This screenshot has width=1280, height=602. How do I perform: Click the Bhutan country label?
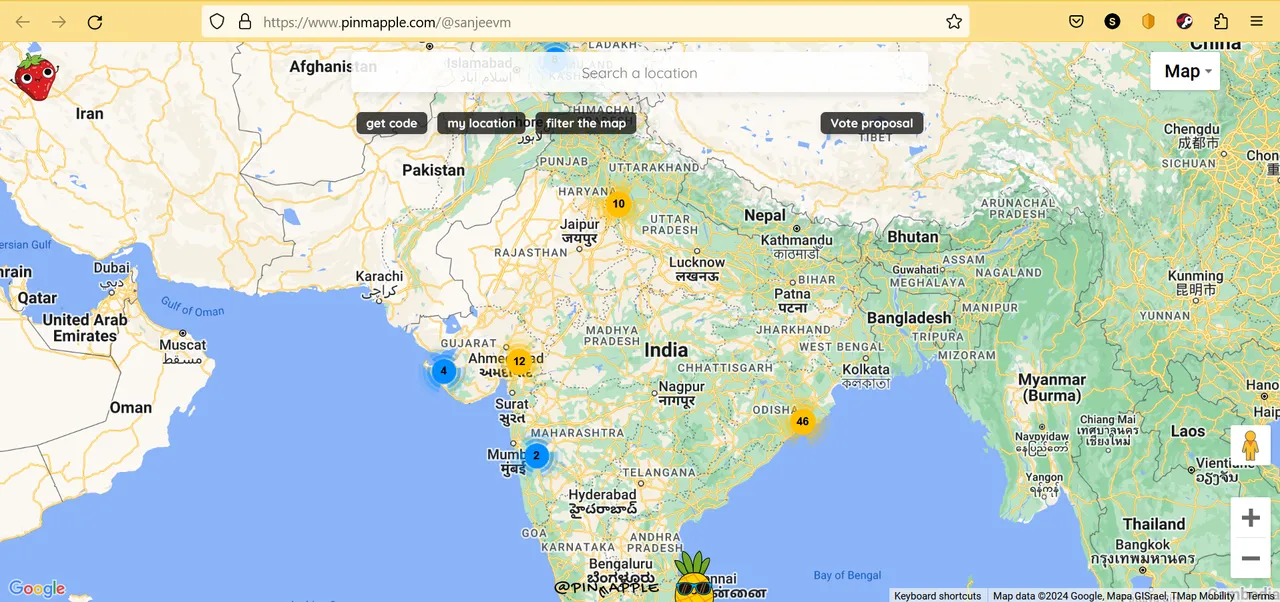913,237
